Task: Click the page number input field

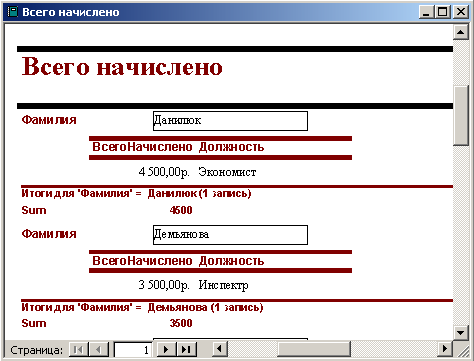Action: coord(132,350)
